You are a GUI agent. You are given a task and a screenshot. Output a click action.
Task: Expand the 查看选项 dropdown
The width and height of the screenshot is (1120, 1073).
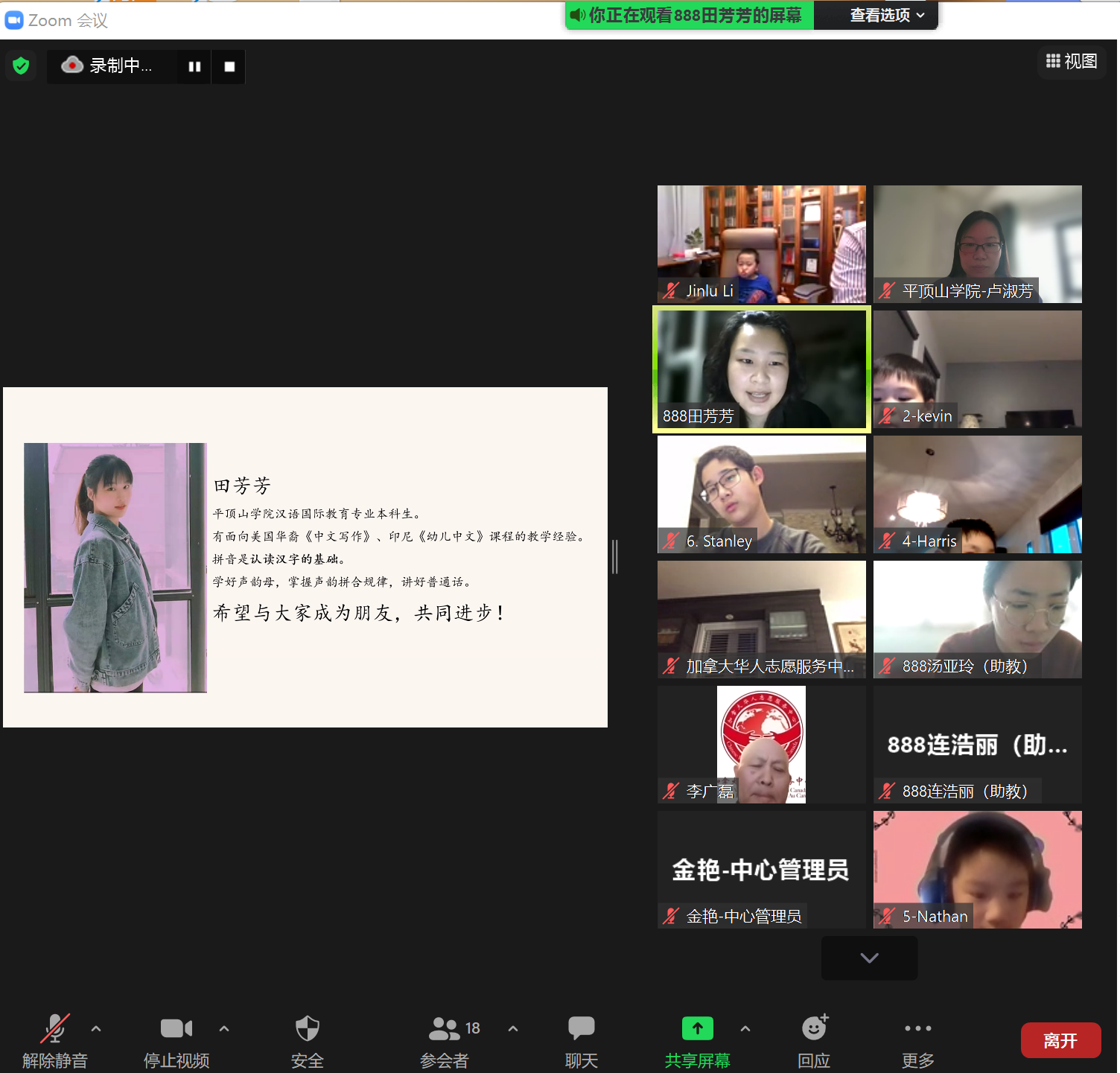(887, 15)
